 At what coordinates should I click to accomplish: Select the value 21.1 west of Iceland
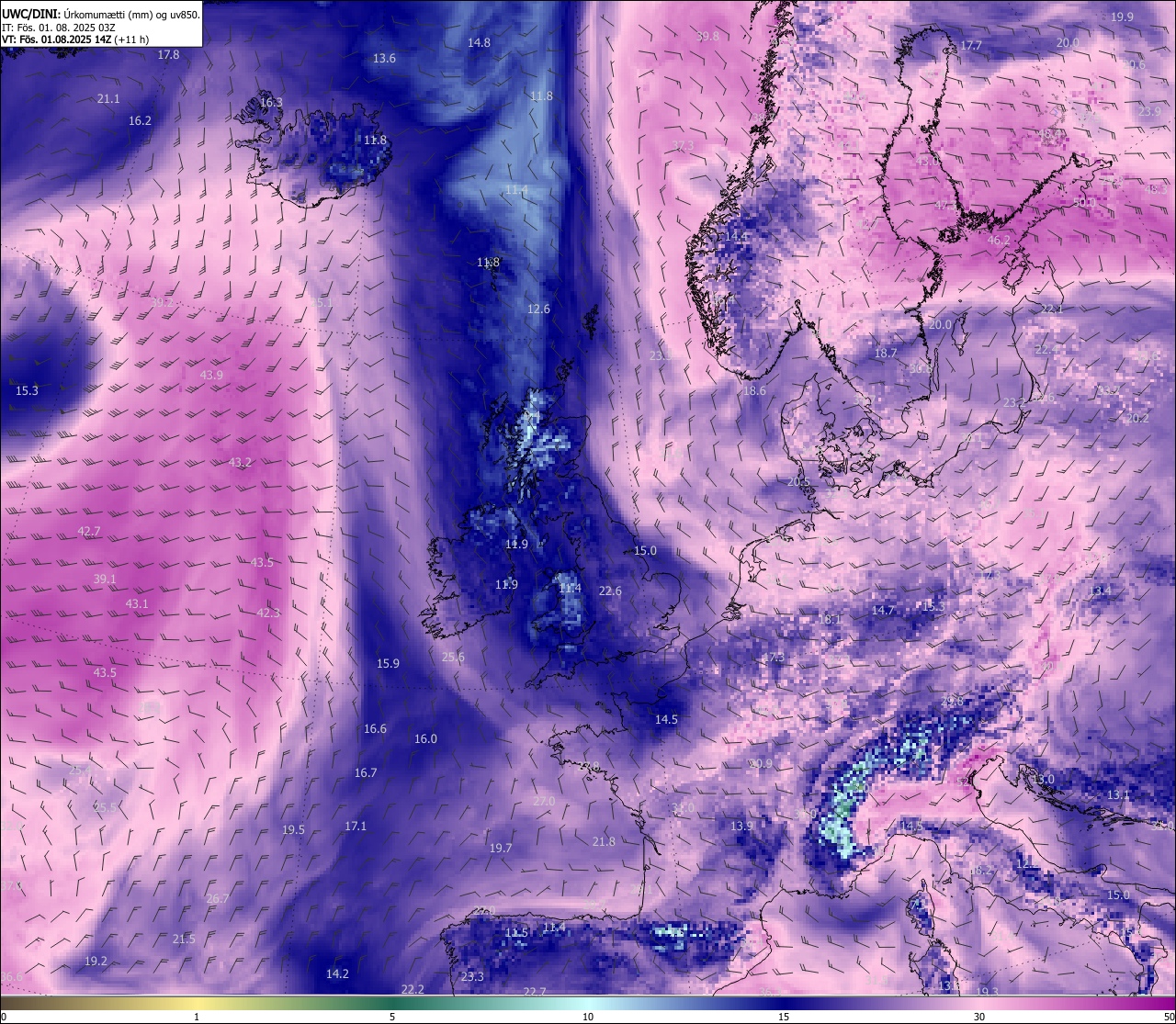(108, 99)
